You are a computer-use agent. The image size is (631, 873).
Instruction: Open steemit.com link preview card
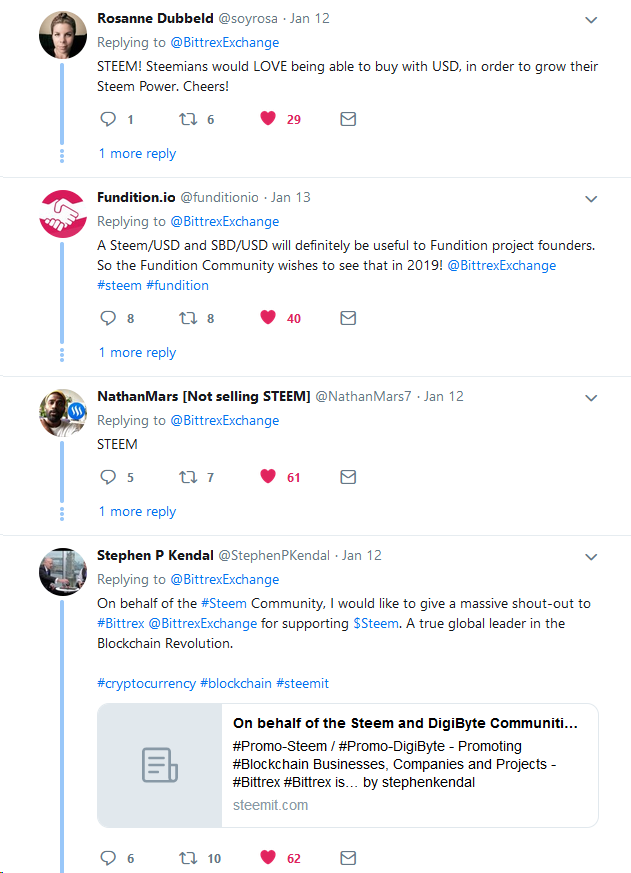(x=348, y=766)
